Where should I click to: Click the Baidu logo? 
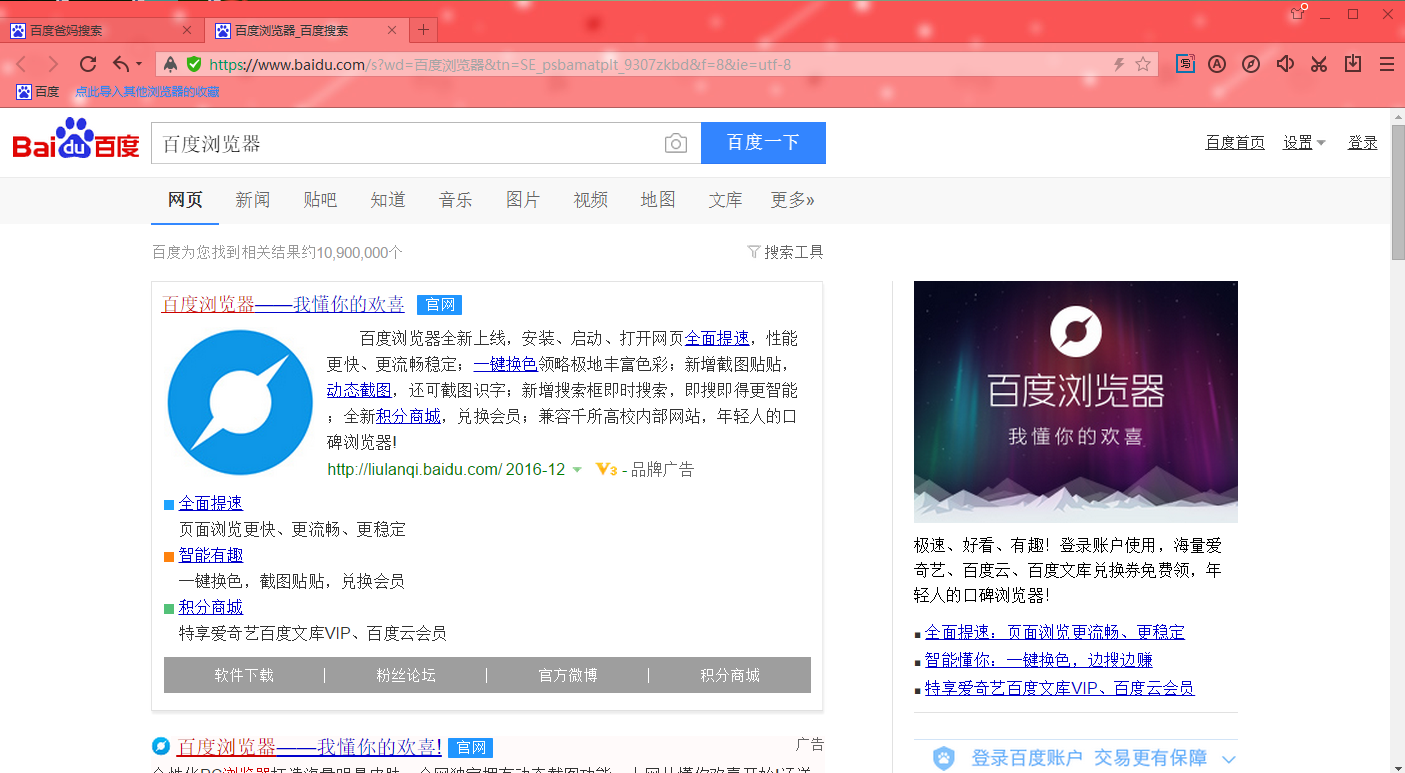click(76, 140)
